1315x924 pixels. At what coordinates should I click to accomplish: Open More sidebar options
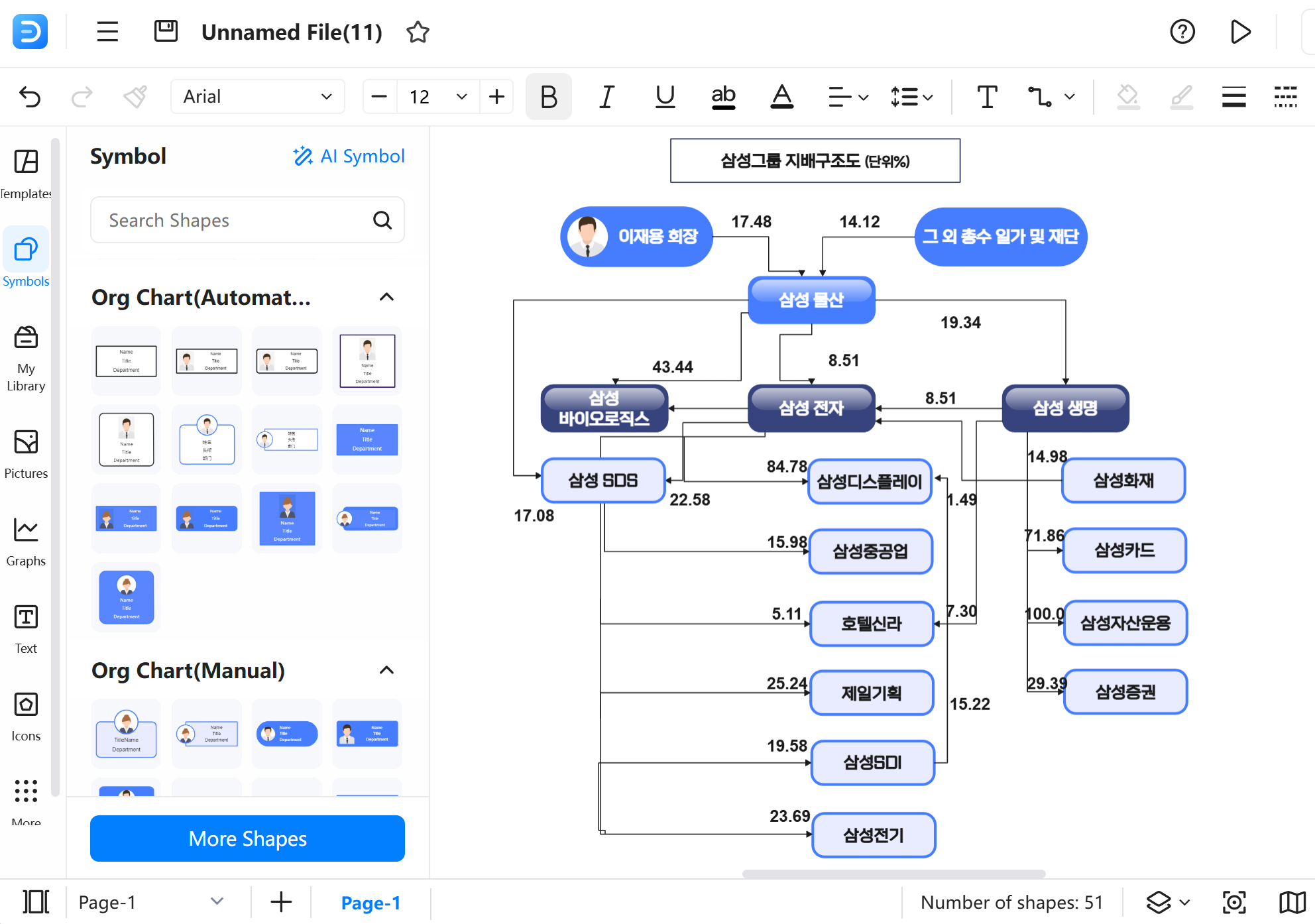click(x=26, y=801)
